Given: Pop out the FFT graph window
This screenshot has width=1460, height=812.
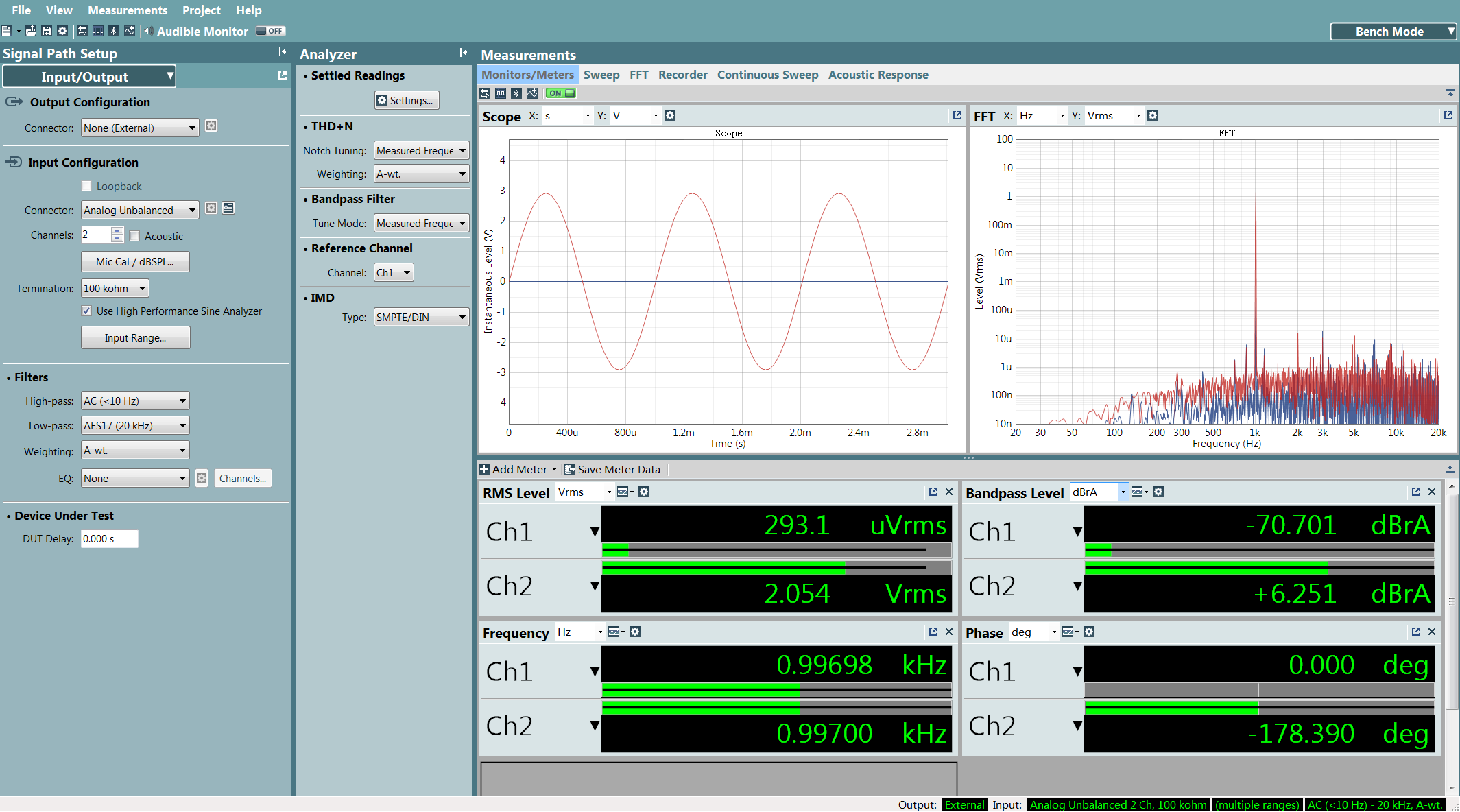Looking at the screenshot, I should 1448,115.
